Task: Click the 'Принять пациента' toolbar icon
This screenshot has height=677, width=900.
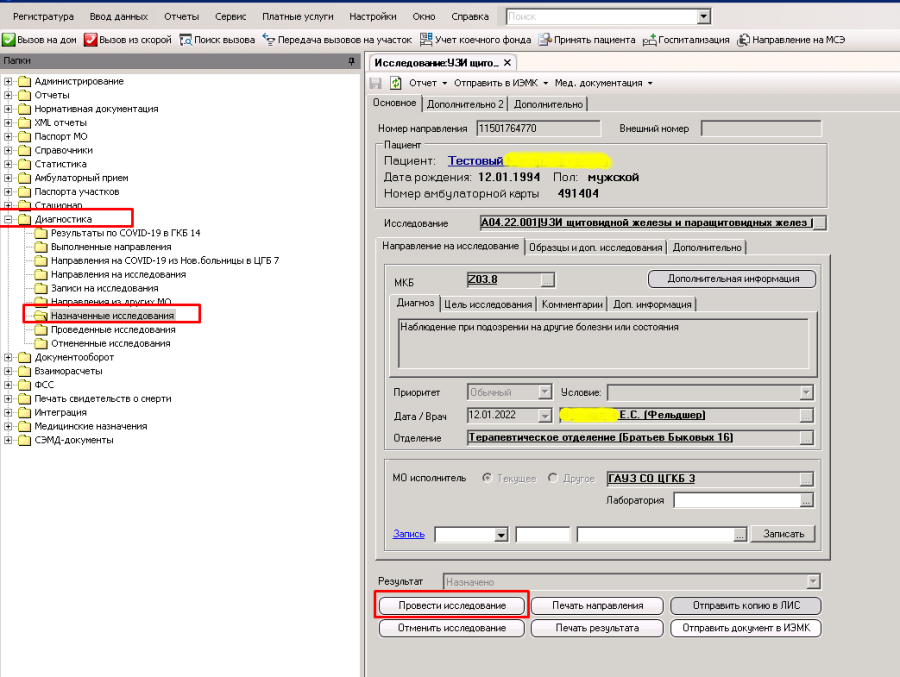Action: (x=545, y=40)
